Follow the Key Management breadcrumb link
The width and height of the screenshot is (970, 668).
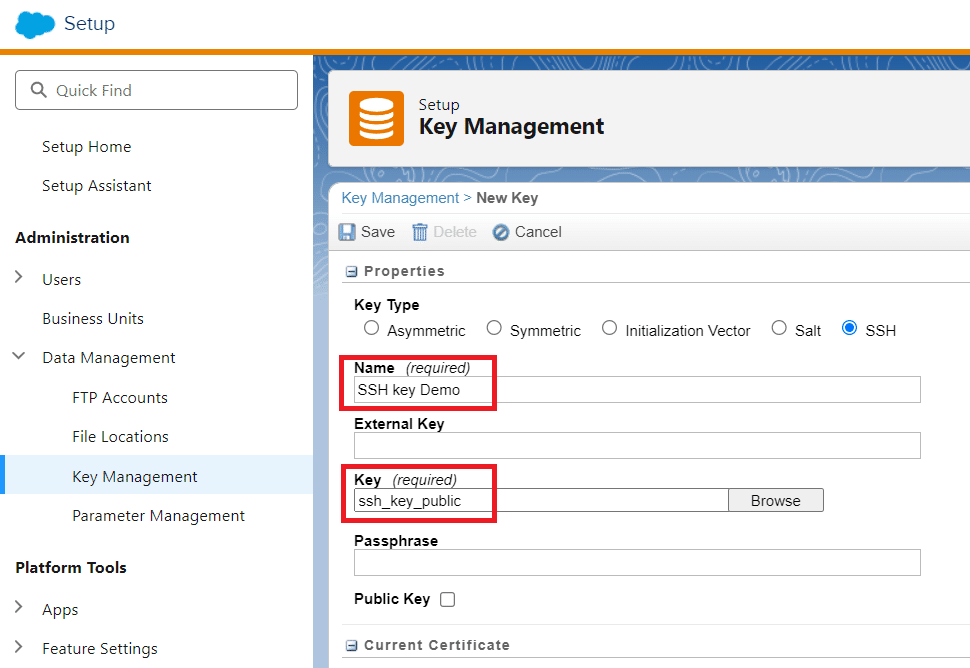coord(400,198)
